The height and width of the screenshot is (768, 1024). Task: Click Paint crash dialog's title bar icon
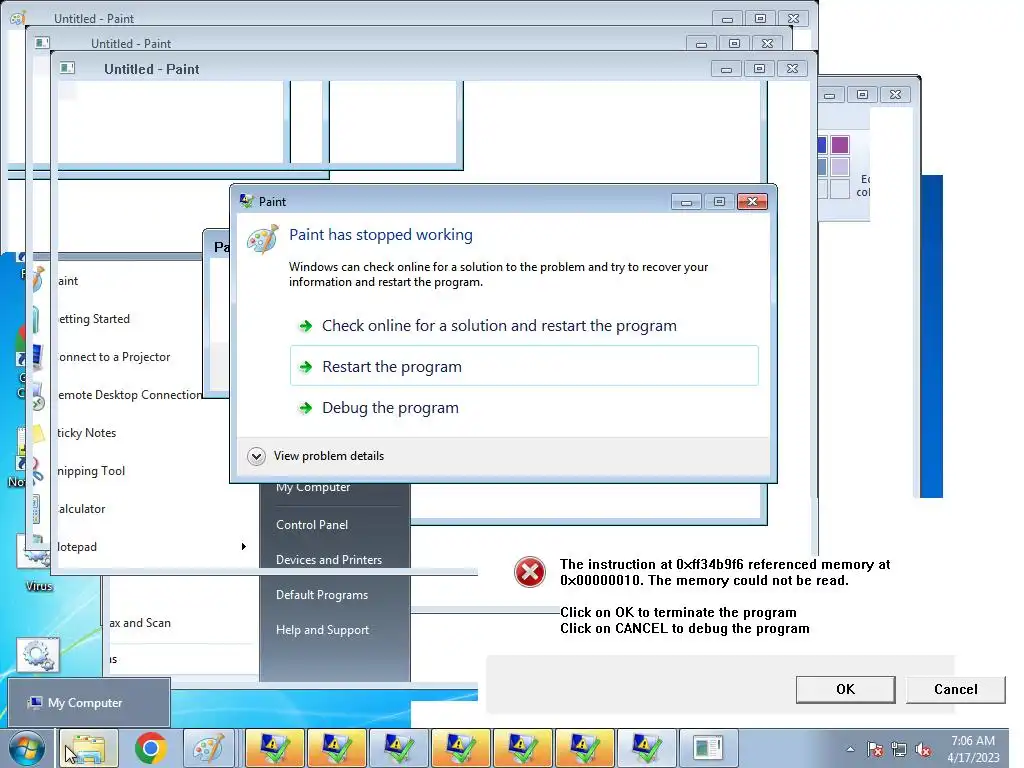tap(246, 201)
